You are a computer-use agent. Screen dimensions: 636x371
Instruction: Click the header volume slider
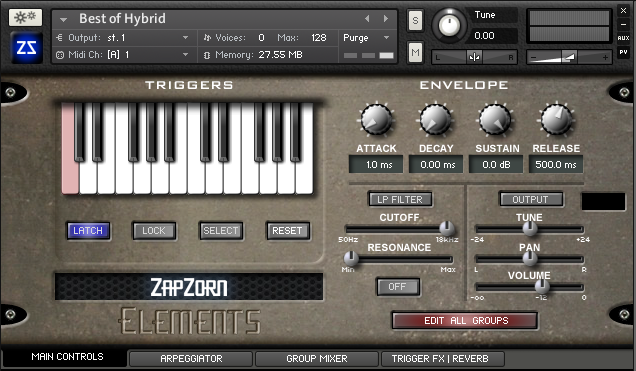[569, 57]
